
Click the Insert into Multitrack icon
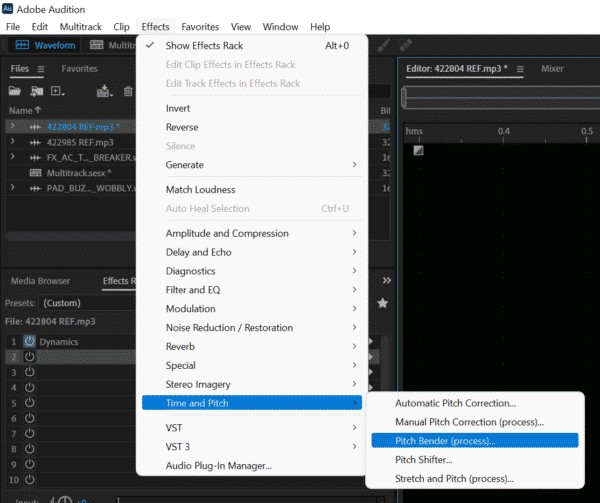pyautogui.click(x=104, y=91)
